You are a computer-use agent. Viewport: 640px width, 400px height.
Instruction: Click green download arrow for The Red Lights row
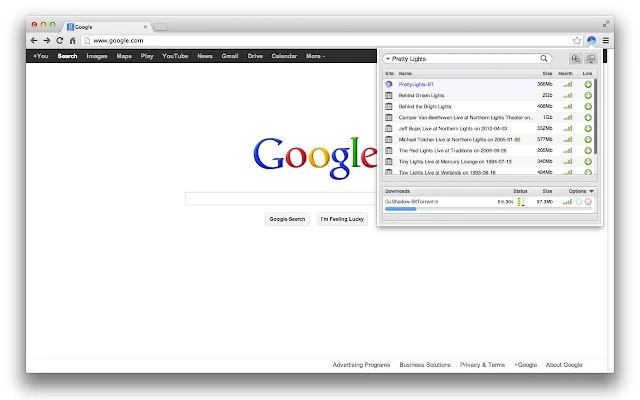point(588,151)
